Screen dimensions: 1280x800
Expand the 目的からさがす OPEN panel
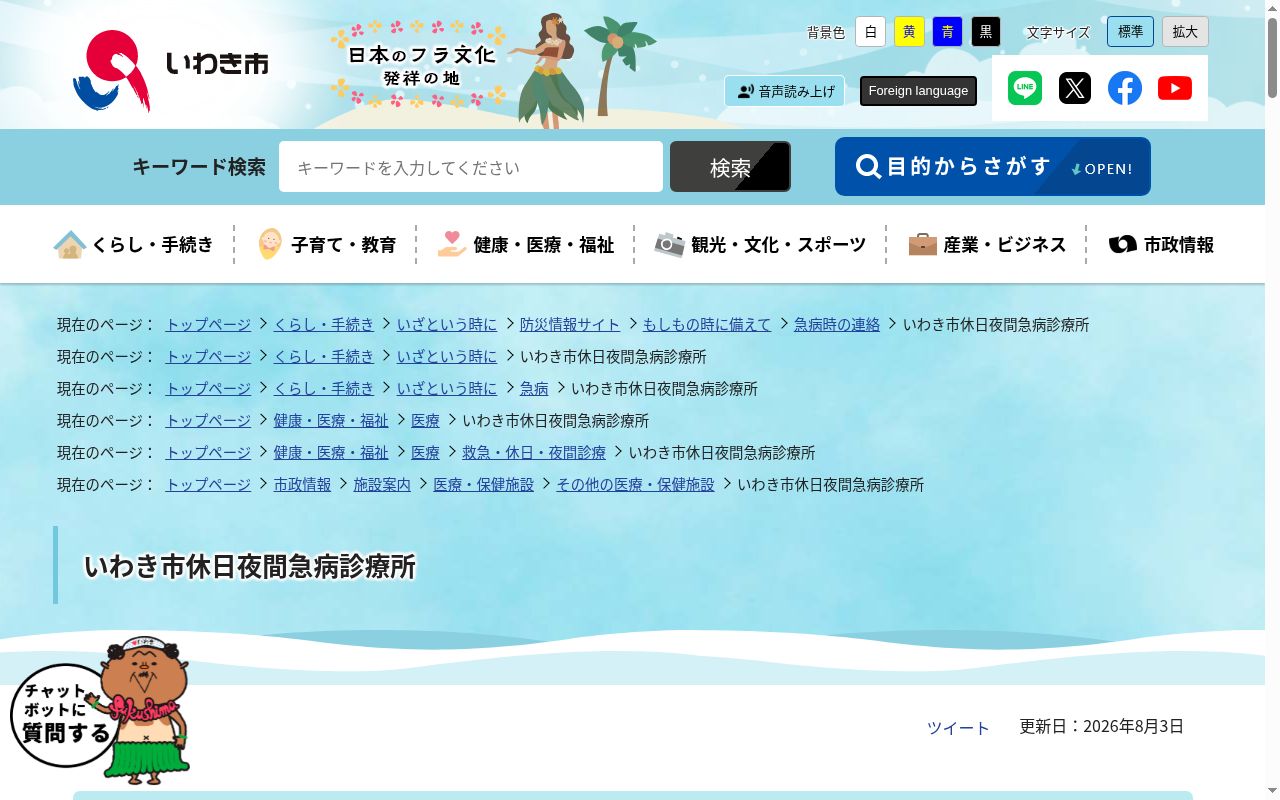pos(993,166)
